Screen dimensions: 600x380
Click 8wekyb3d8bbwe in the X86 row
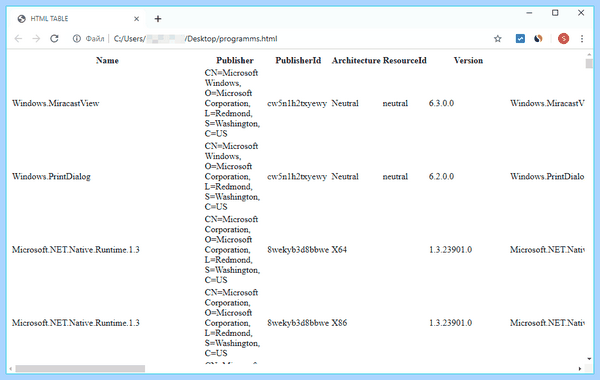tap(298, 323)
